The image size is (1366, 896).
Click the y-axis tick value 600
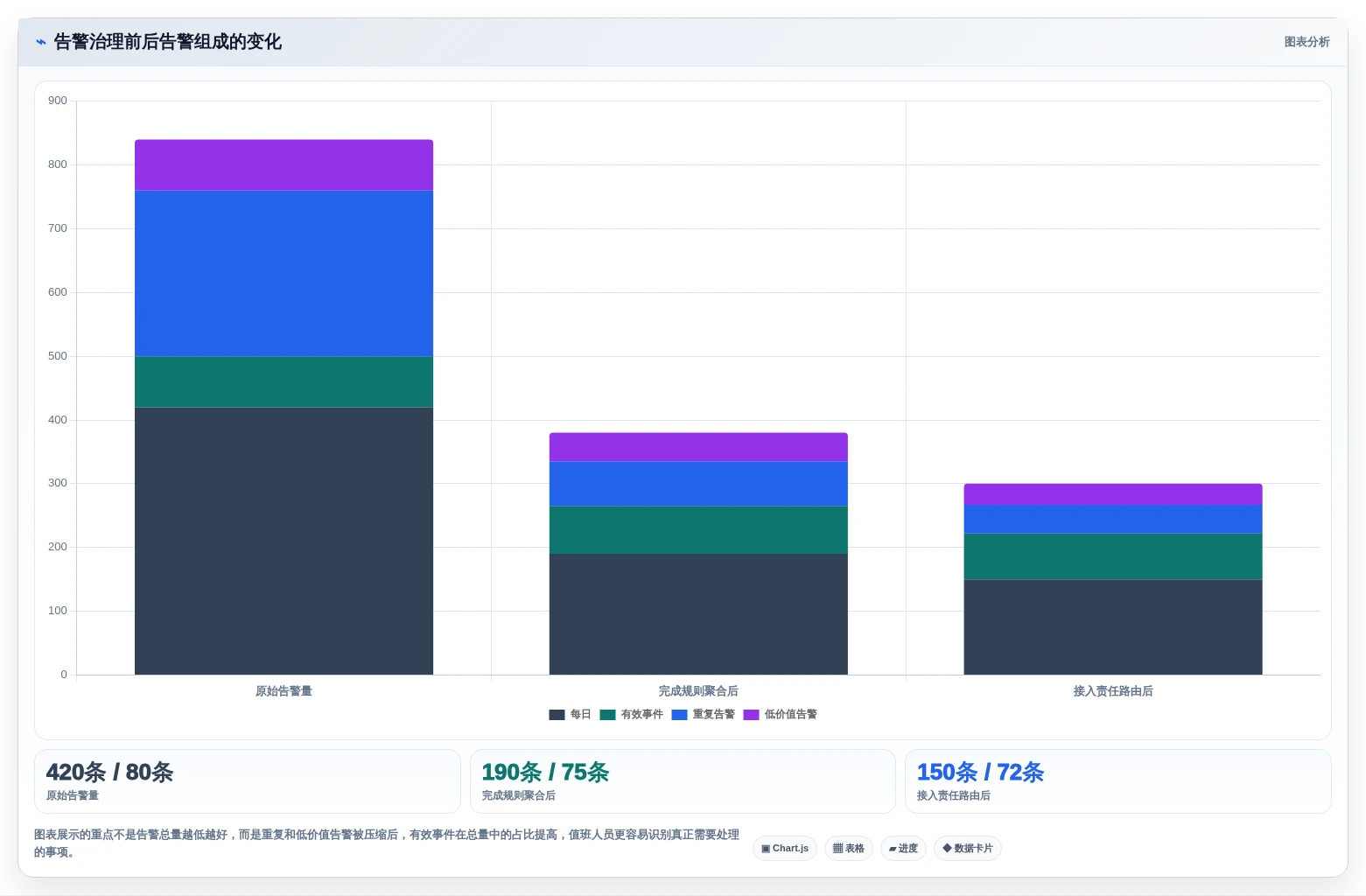click(58, 292)
